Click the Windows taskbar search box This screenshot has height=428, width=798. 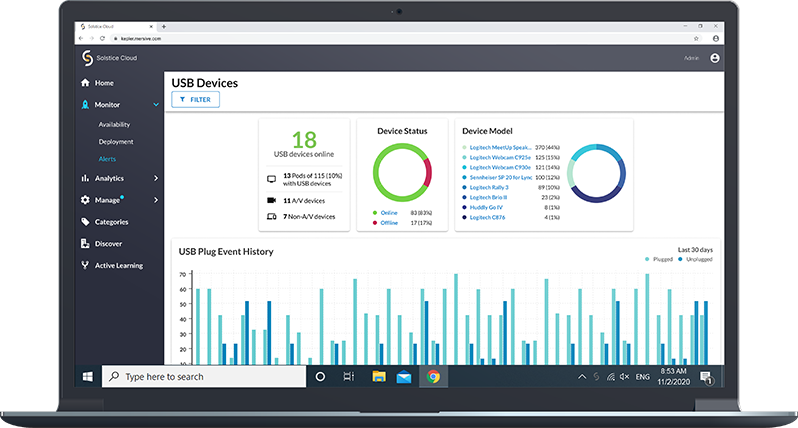click(204, 377)
